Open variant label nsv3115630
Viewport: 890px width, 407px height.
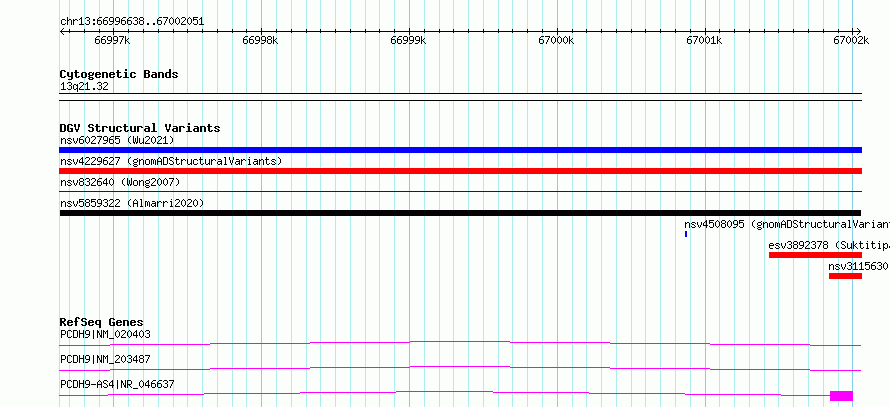coord(858,266)
